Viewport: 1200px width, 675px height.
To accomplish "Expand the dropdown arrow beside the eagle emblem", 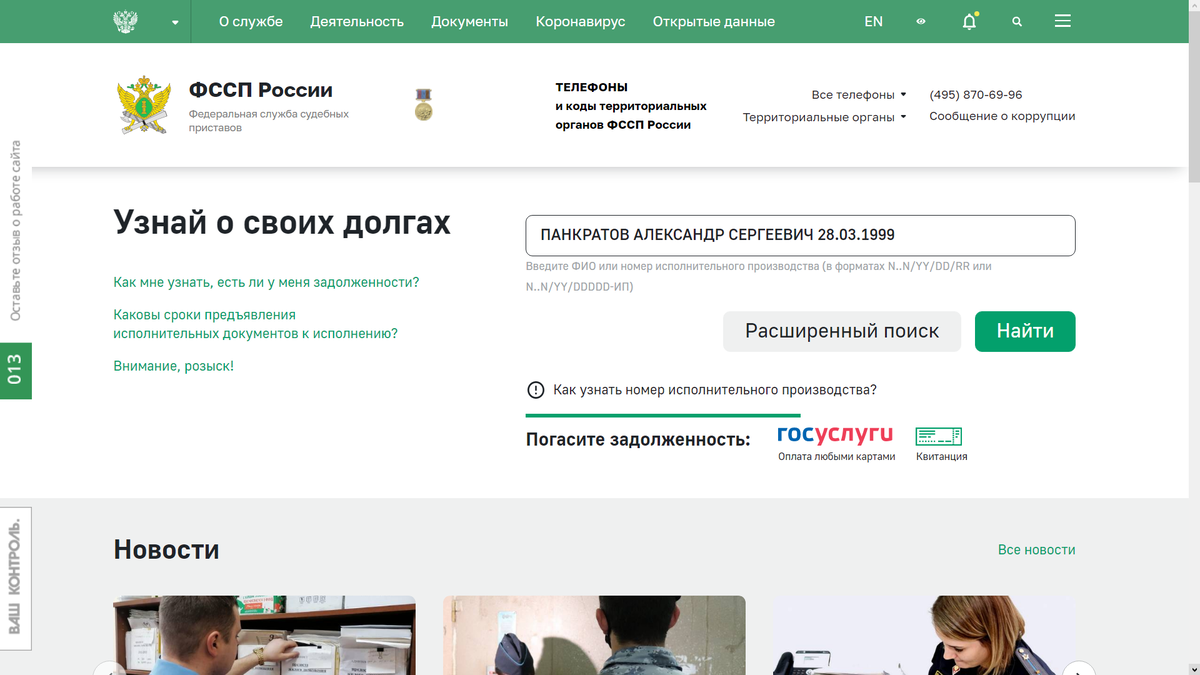I will point(175,22).
